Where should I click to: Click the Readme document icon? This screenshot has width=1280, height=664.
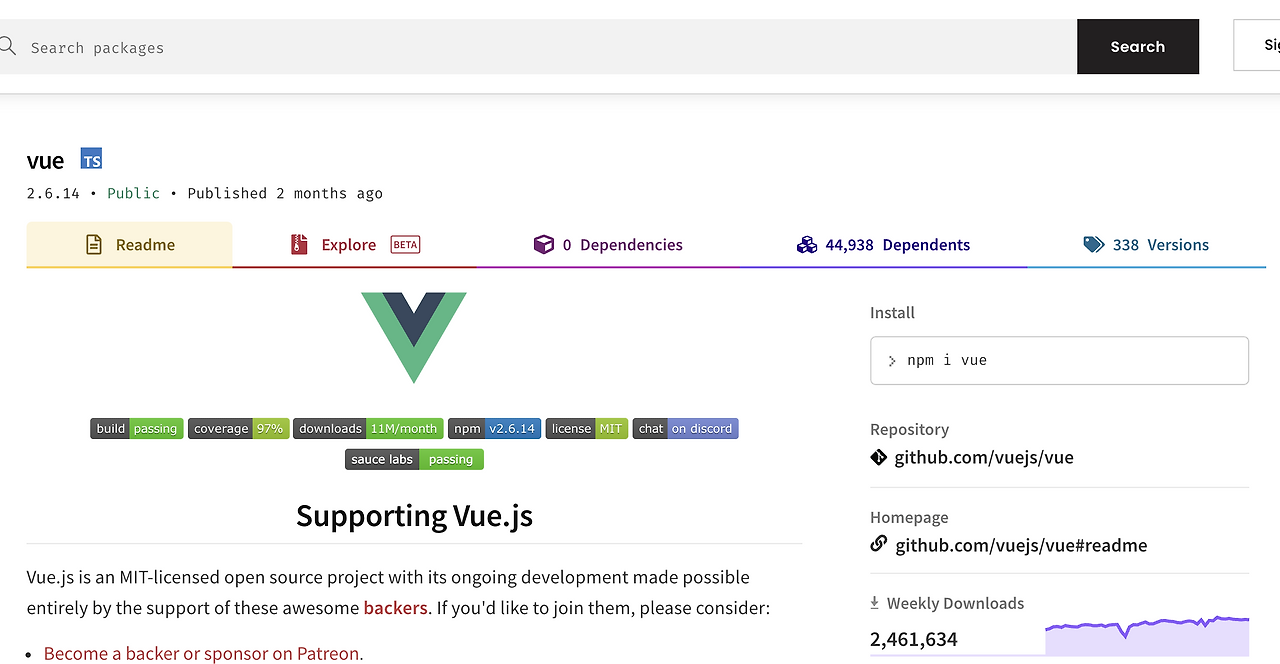coord(94,245)
